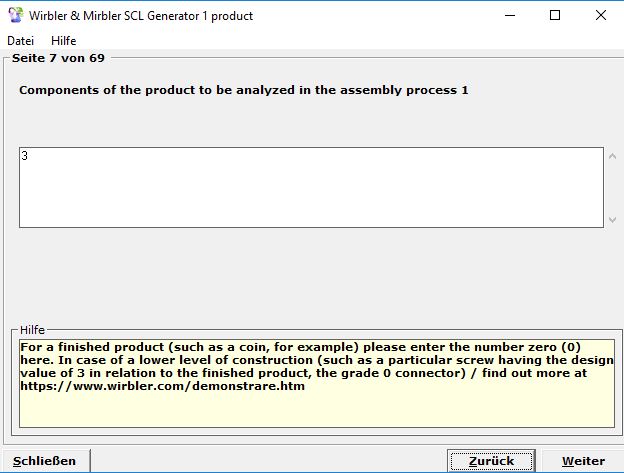
Task: Click the text field's scroll up arrow
Action: (x=613, y=156)
